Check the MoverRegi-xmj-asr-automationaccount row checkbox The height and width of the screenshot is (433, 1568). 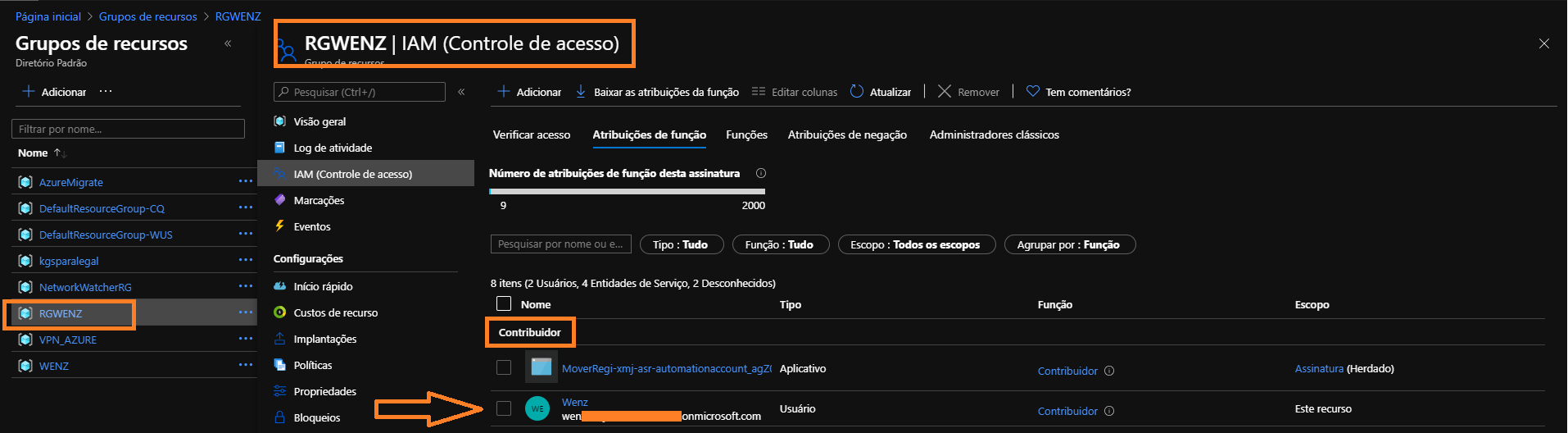(504, 367)
